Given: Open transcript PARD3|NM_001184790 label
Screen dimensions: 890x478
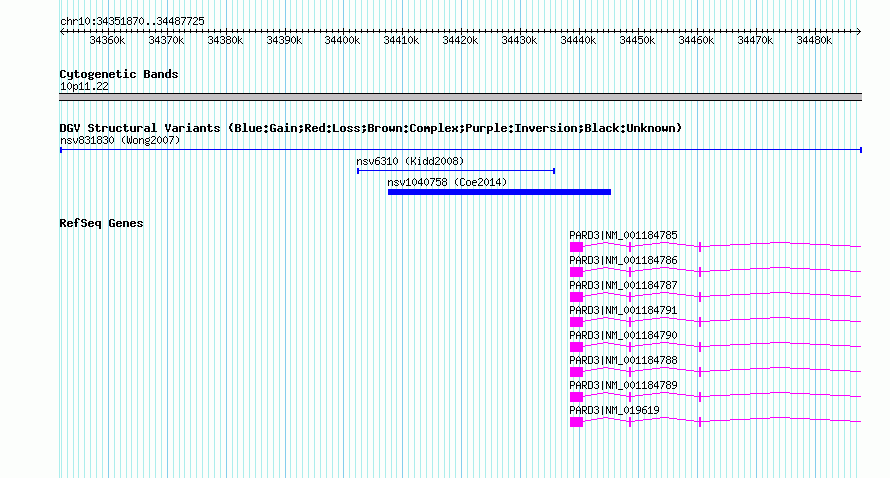Looking at the screenshot, I should coord(623,335).
